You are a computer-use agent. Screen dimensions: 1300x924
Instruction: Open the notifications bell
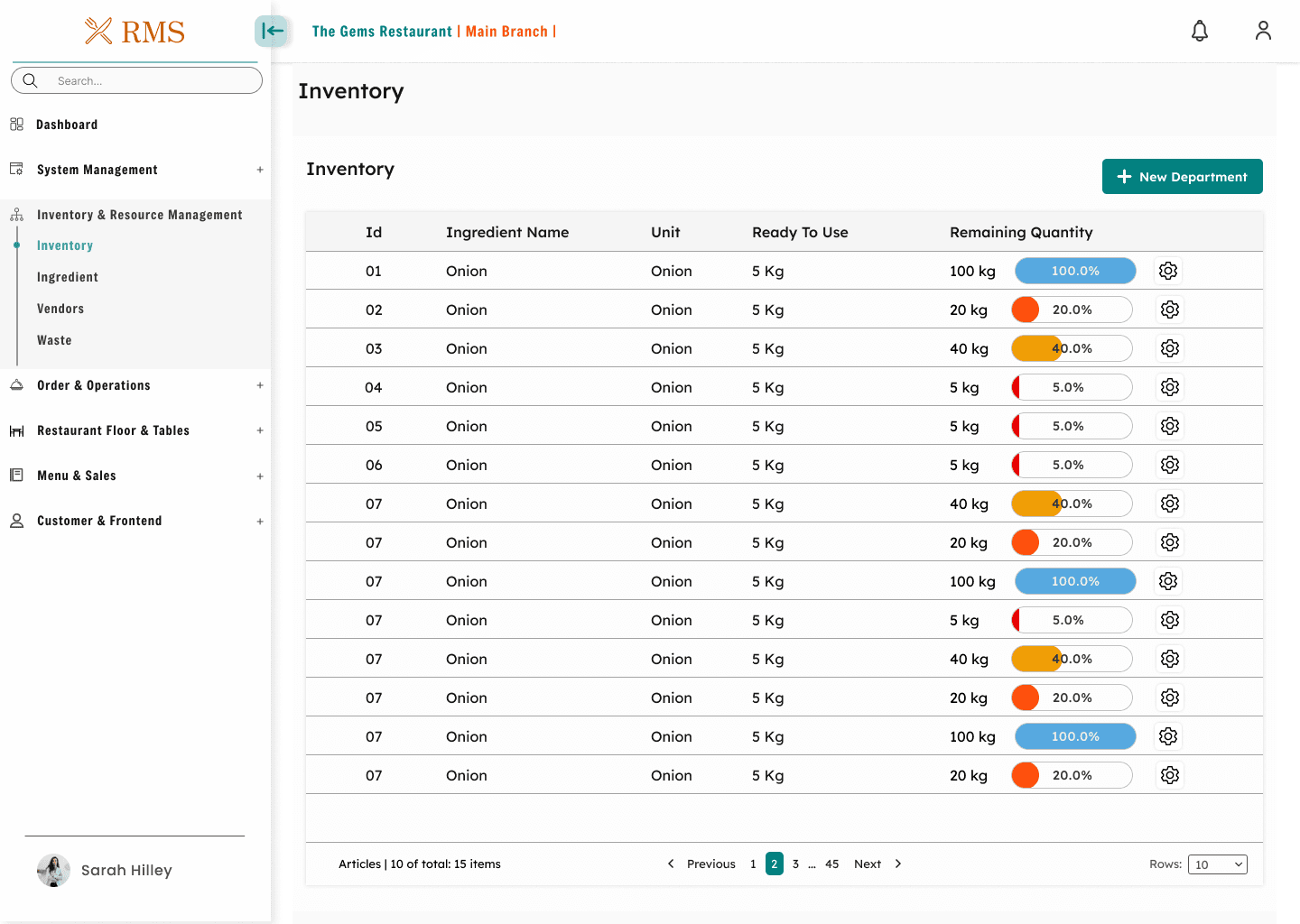1199,32
